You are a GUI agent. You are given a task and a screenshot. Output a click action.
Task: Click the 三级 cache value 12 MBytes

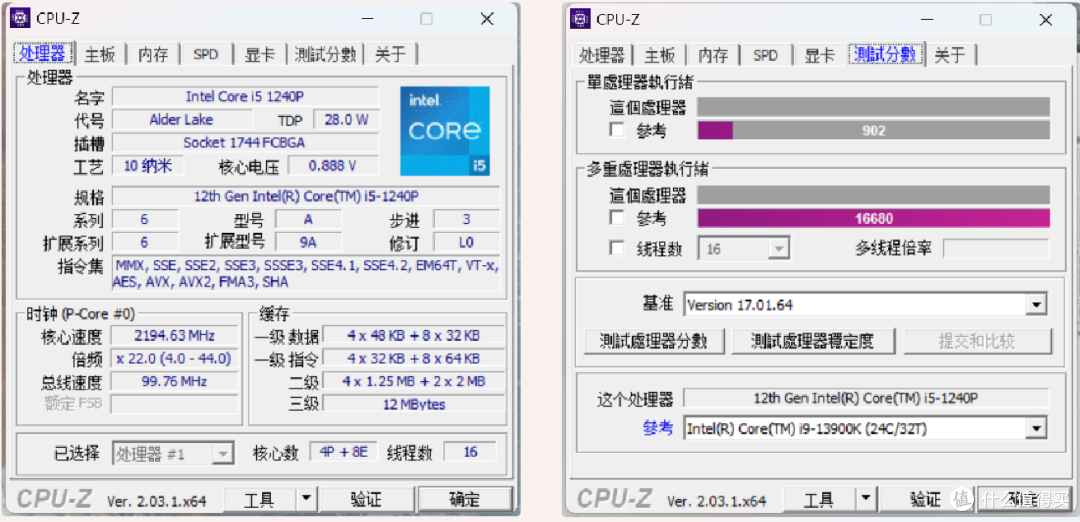tap(413, 404)
